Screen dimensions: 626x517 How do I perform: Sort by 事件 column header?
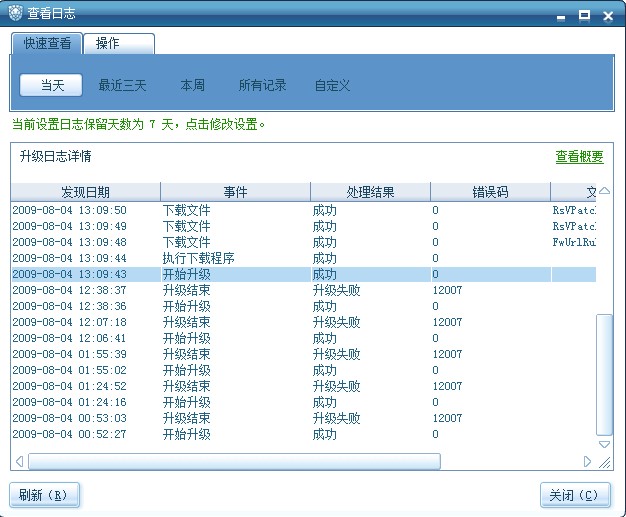pos(236,192)
